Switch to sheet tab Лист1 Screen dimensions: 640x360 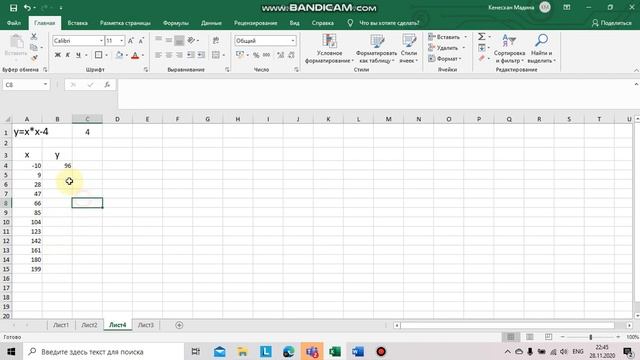pos(61,325)
